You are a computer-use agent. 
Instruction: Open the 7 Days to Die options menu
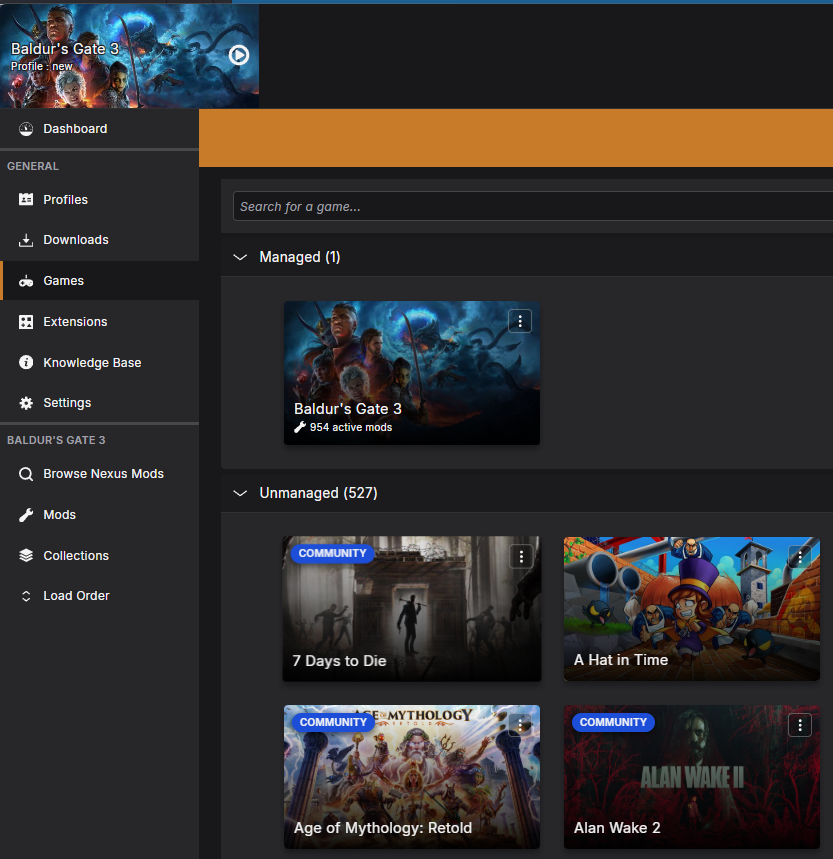520,556
